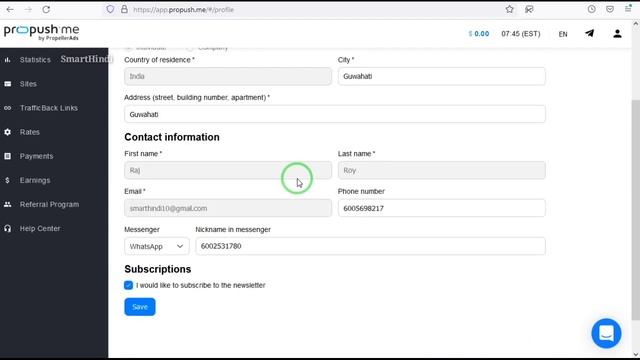
Task: Click the Email field
Action: coord(228,208)
